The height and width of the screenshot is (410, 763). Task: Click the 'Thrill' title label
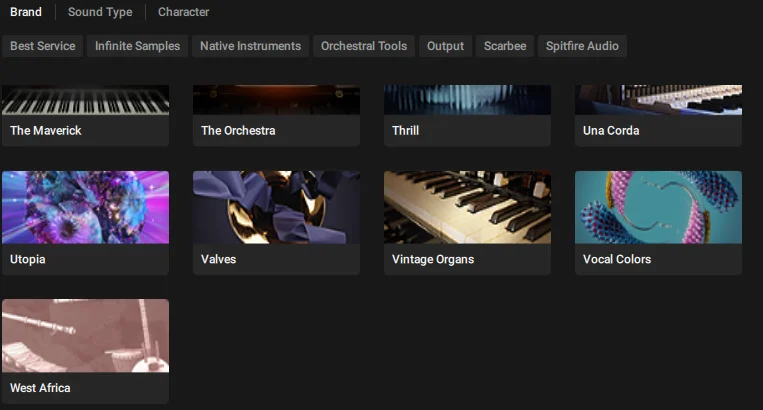(x=405, y=130)
